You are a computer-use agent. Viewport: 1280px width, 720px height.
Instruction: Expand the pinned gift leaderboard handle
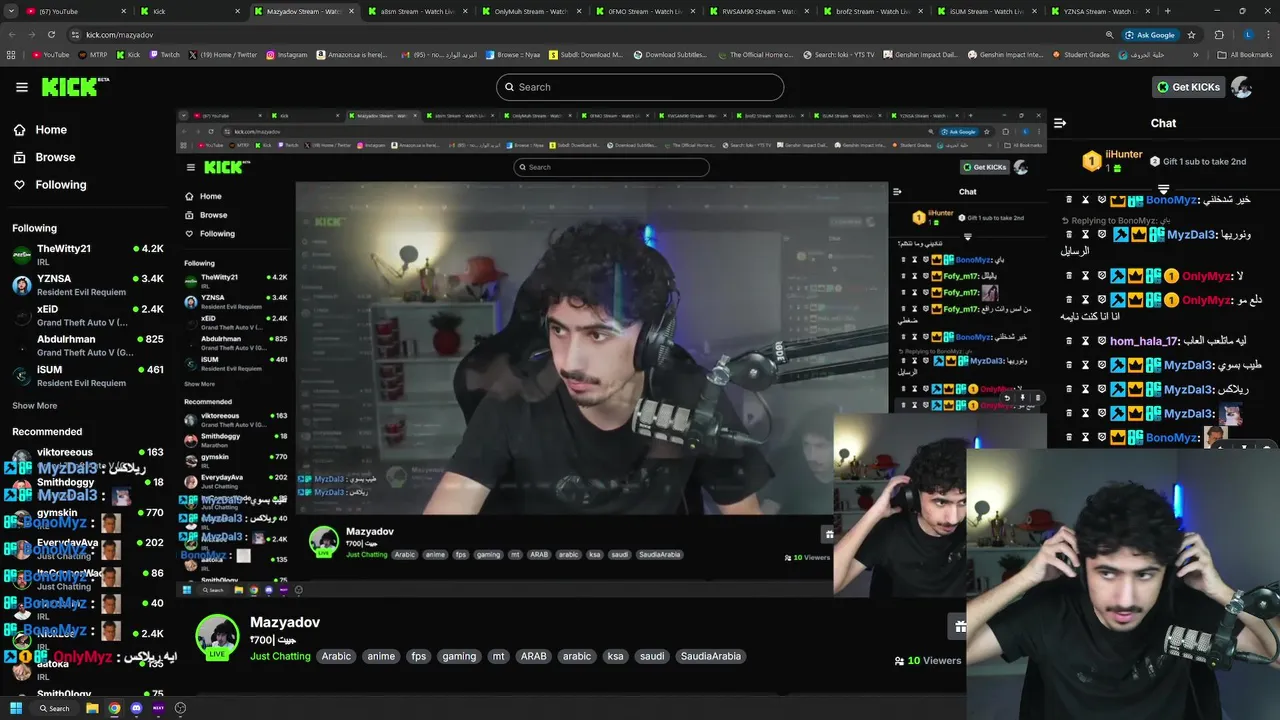point(1163,188)
